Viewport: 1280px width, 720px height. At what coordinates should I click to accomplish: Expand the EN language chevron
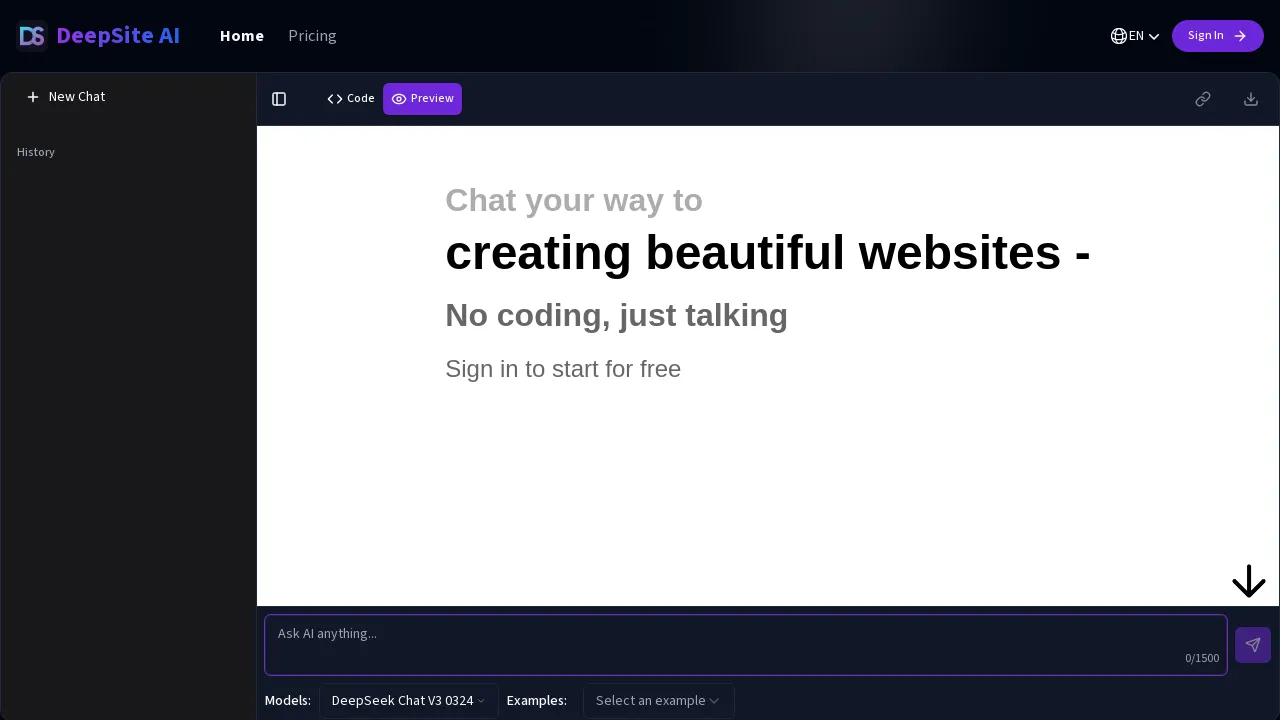(1154, 36)
